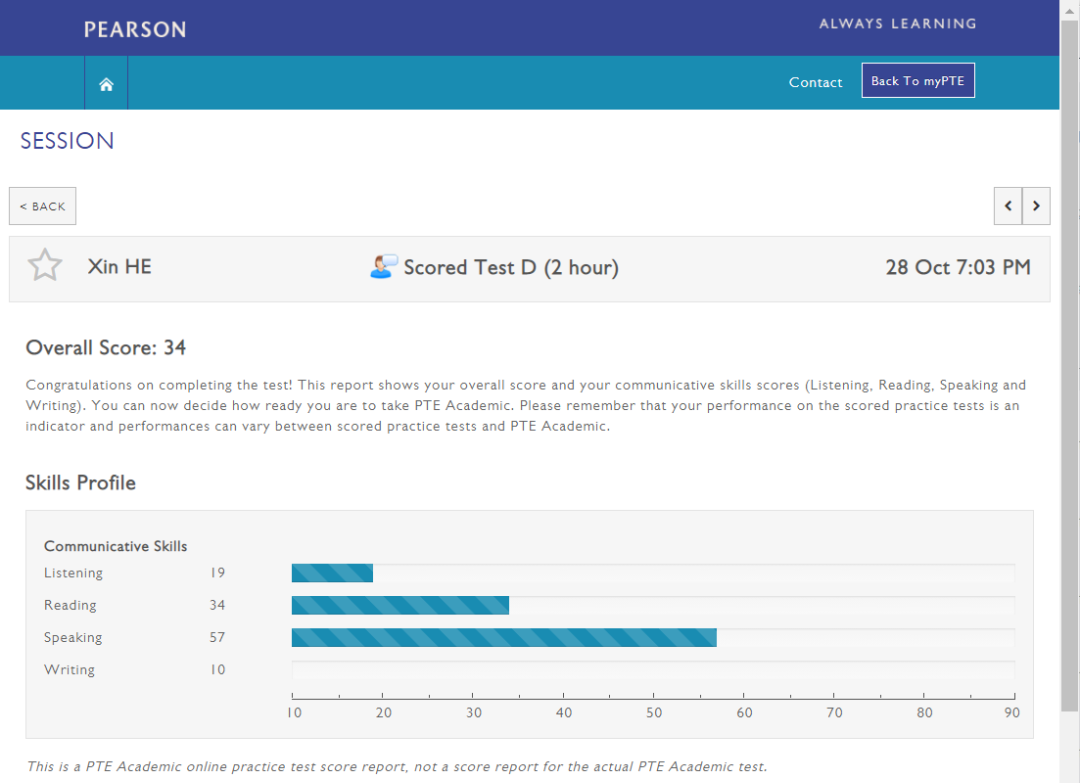Click the Listening score bar

point(332,573)
